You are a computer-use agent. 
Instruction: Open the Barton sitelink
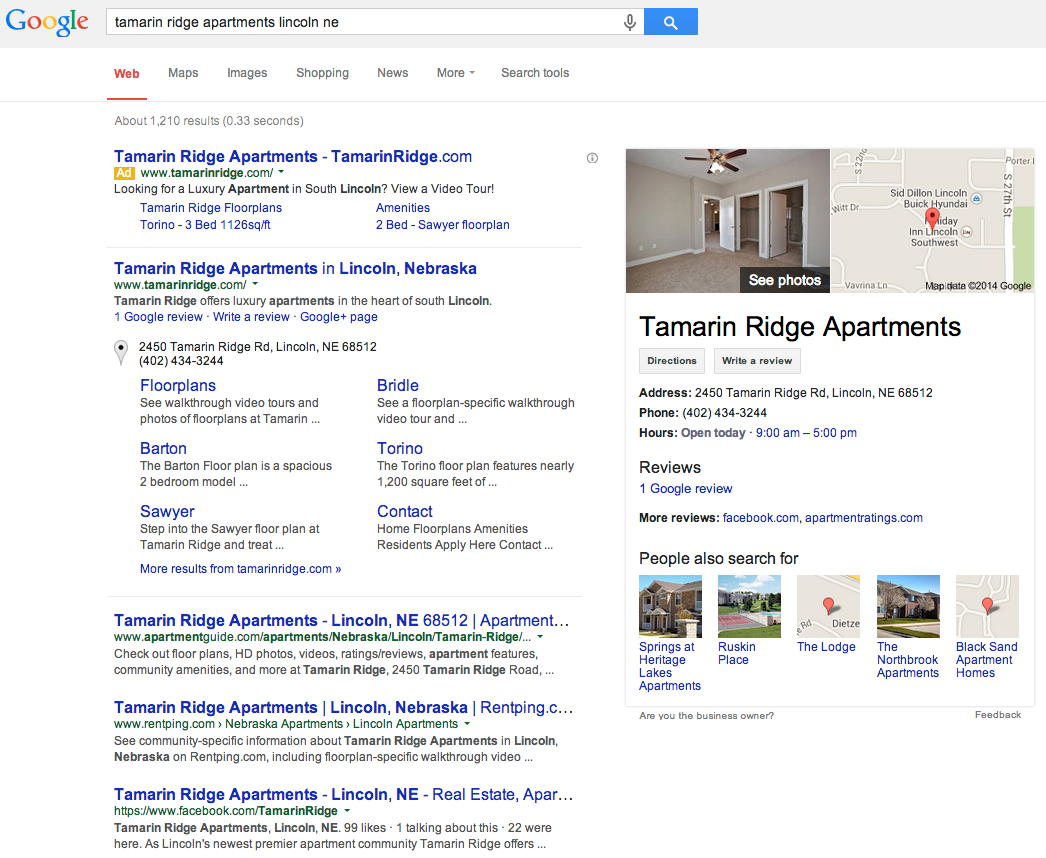coord(163,448)
